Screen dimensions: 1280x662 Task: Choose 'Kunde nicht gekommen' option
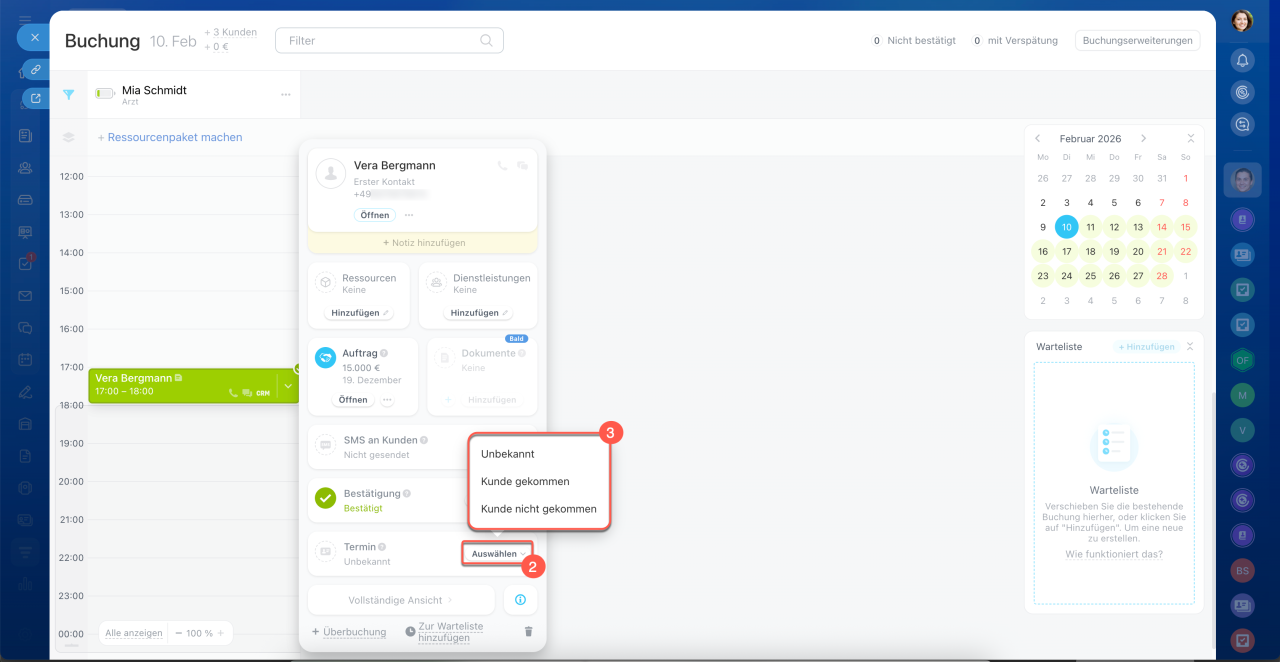point(538,509)
